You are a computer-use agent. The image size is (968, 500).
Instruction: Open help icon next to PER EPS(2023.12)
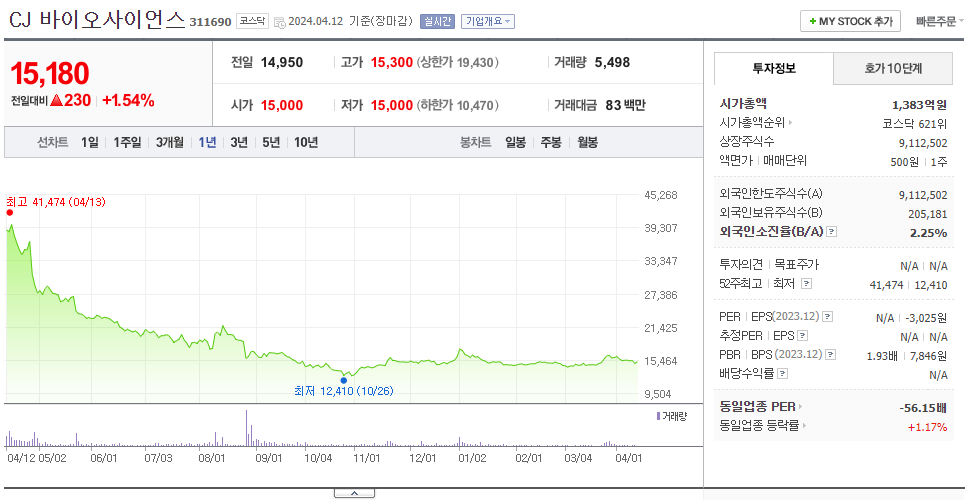[828, 317]
